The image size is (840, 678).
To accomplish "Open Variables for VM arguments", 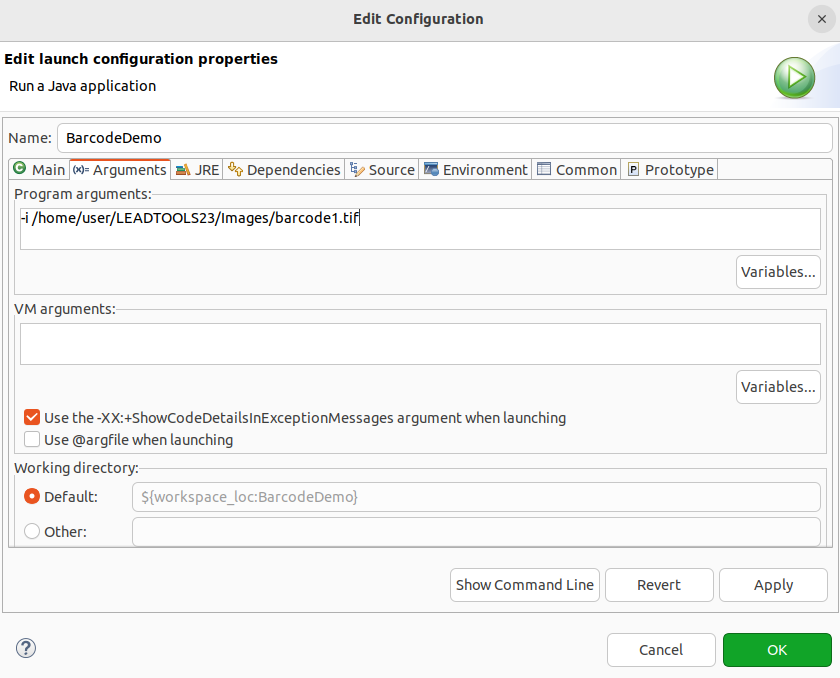I will pyautogui.click(x=778, y=386).
